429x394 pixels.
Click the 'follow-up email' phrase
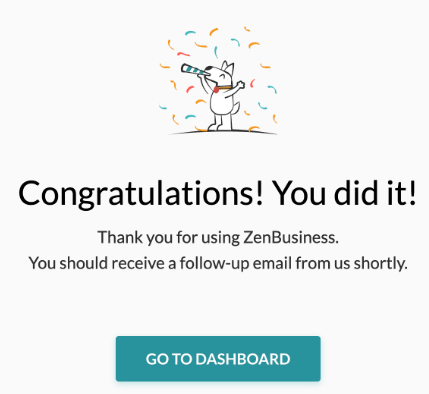tap(236, 263)
